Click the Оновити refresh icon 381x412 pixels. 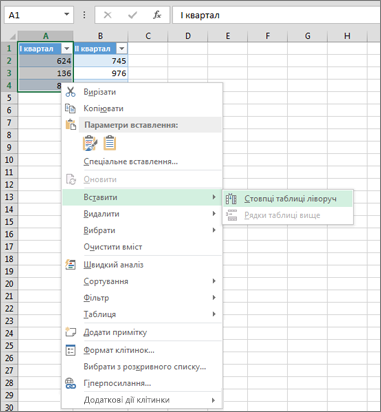pos(71,179)
